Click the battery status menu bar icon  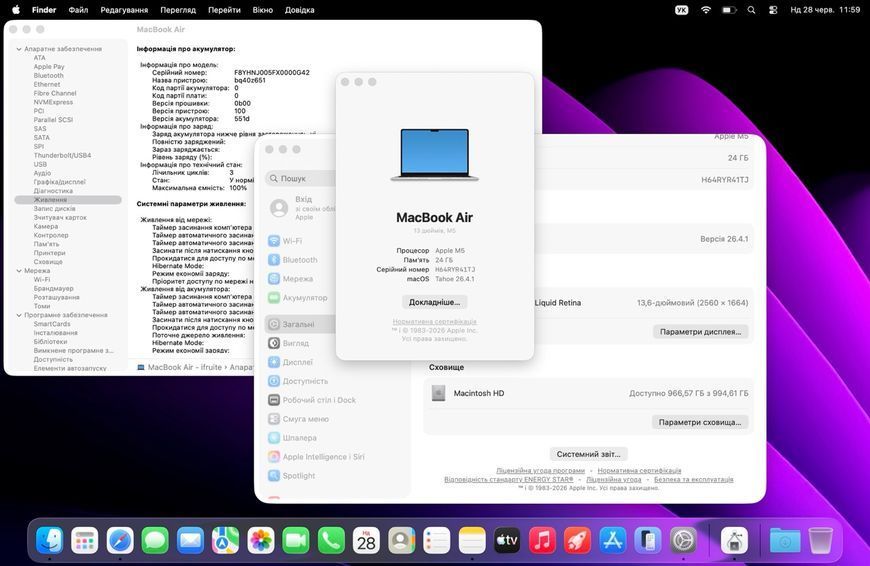(x=729, y=10)
